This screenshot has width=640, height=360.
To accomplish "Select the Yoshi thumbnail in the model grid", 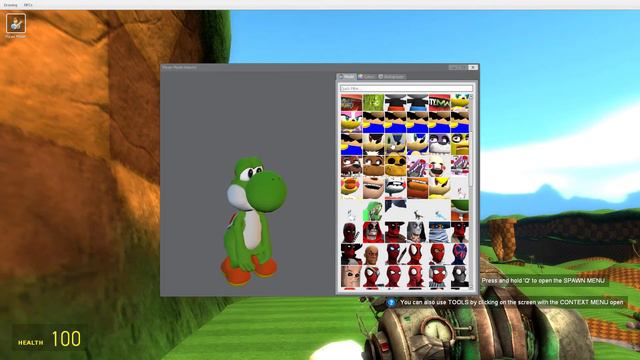I will coord(460,210).
